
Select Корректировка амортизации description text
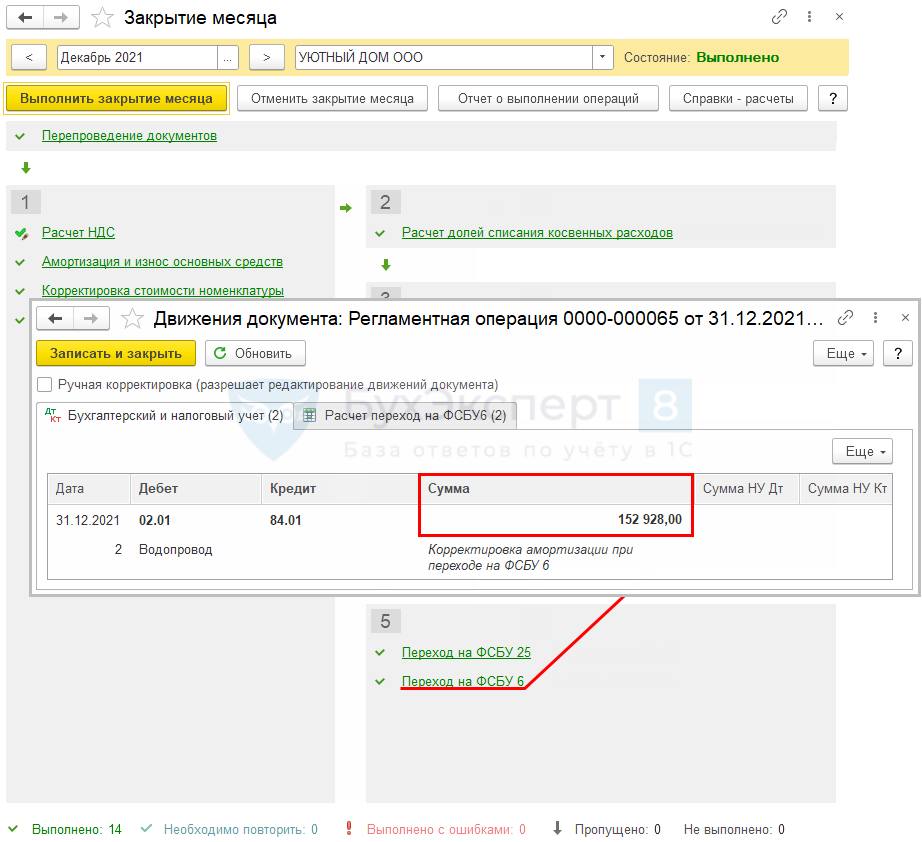point(530,557)
